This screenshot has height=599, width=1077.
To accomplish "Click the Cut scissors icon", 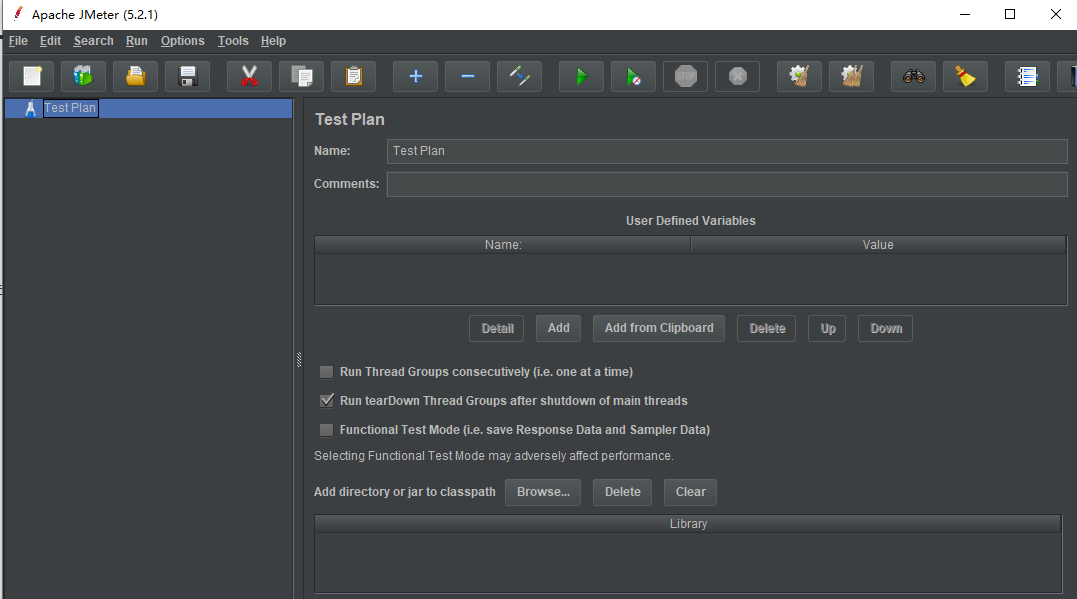I will point(249,76).
